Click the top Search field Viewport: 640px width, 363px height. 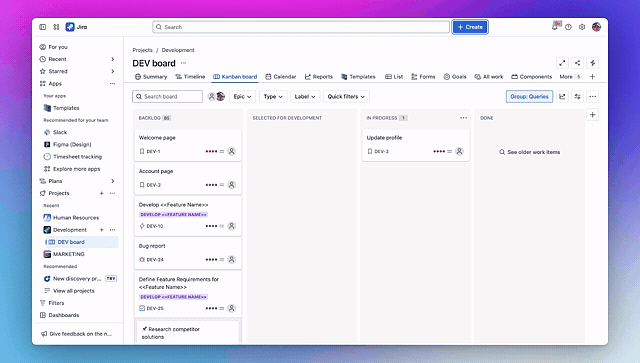click(x=301, y=27)
